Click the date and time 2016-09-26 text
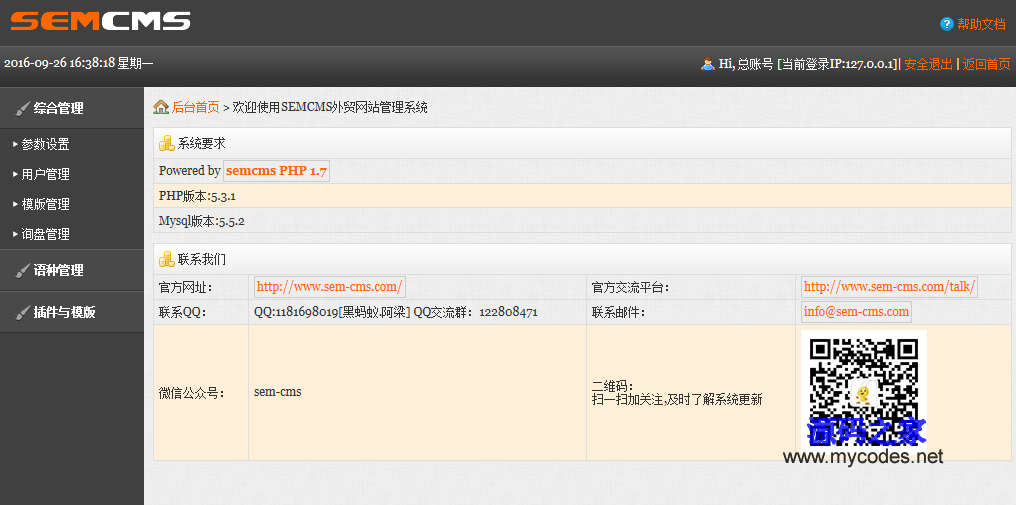 point(78,63)
